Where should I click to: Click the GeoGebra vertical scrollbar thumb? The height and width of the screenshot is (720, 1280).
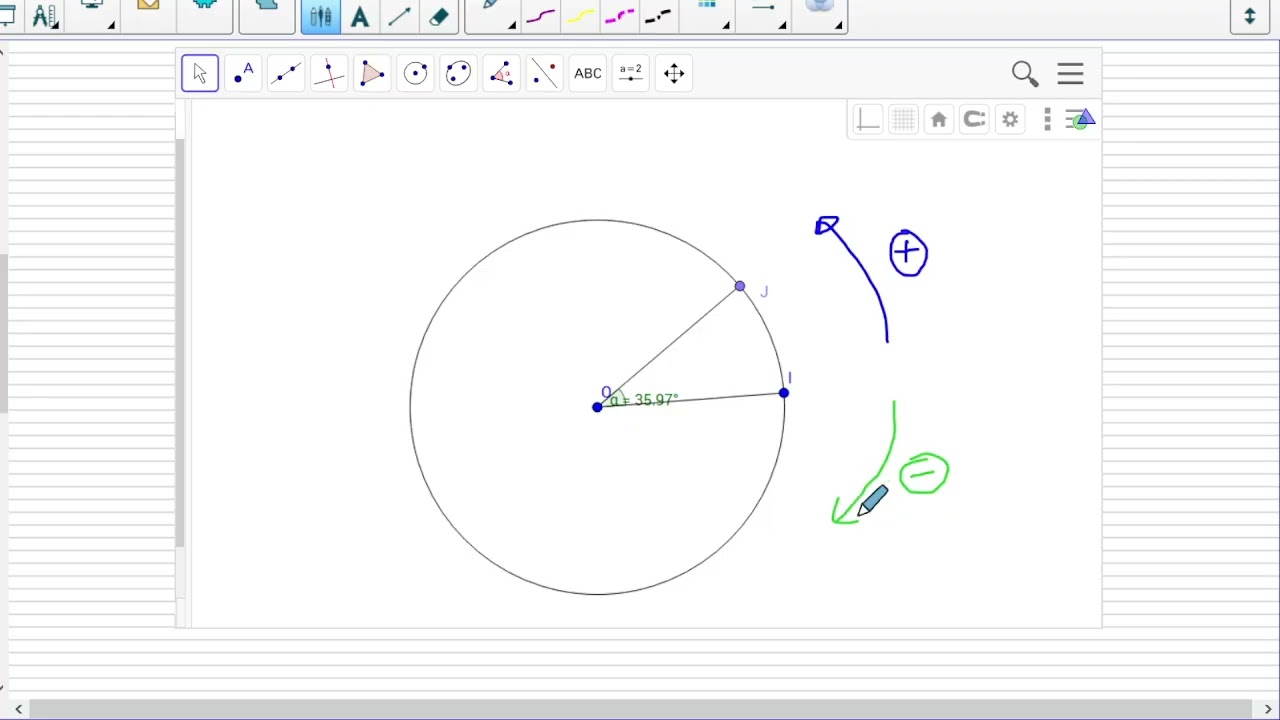(x=180, y=342)
